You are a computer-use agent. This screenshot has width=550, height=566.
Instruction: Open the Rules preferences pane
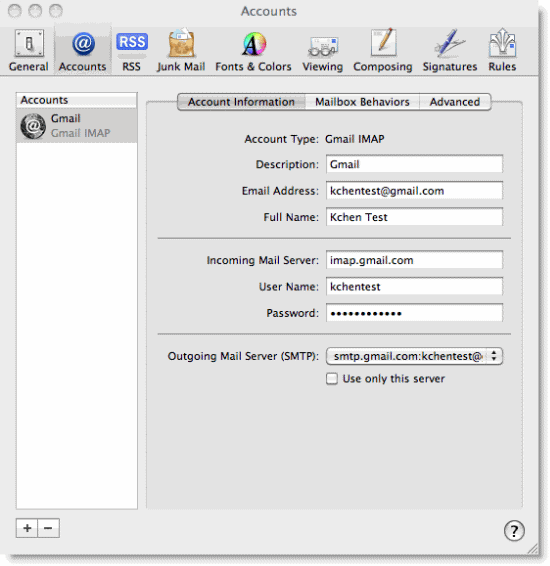502,51
